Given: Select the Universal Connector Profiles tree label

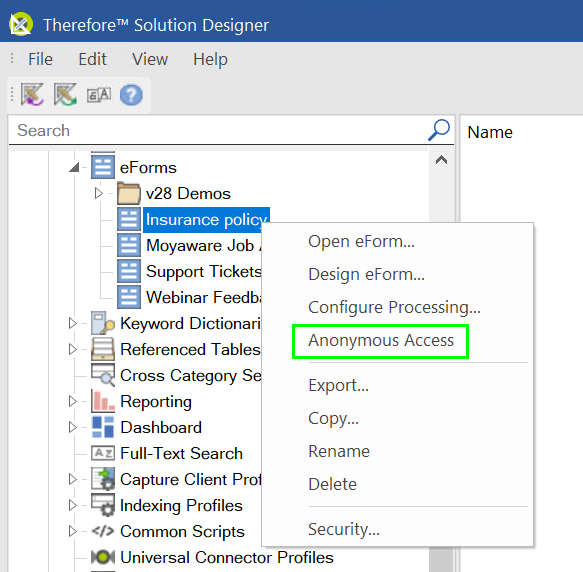Looking at the screenshot, I should (x=227, y=557).
